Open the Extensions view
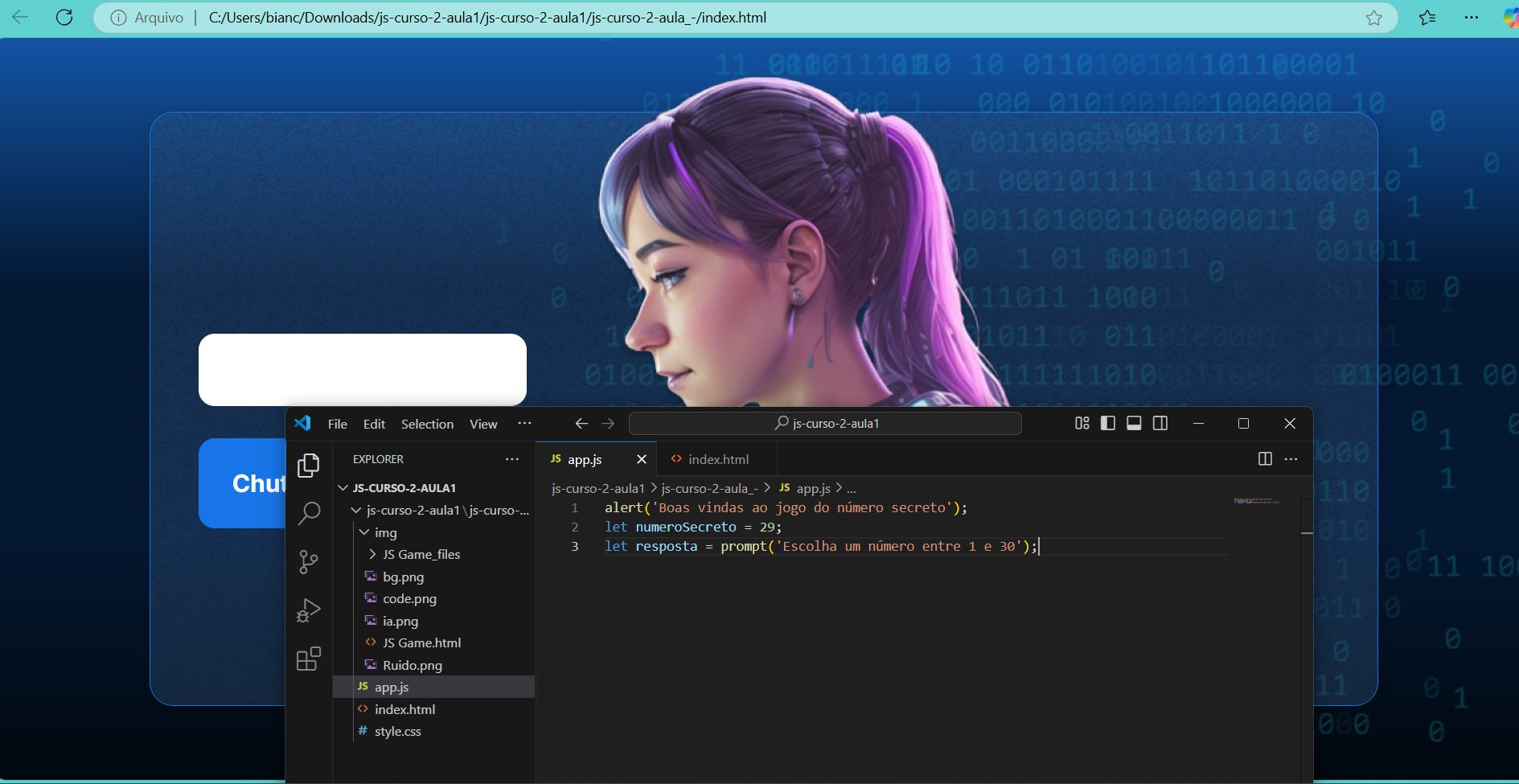Image resolution: width=1519 pixels, height=784 pixels. pyautogui.click(x=309, y=659)
